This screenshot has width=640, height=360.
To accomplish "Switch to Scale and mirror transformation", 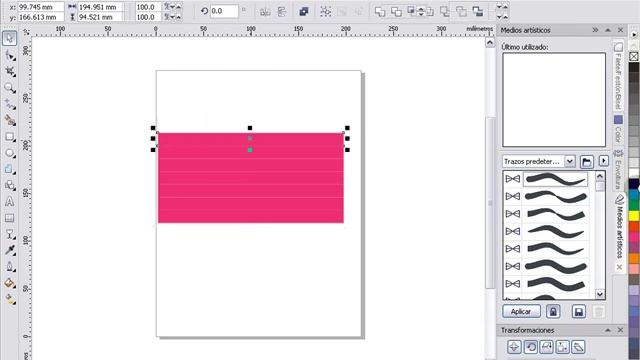I will [546, 347].
